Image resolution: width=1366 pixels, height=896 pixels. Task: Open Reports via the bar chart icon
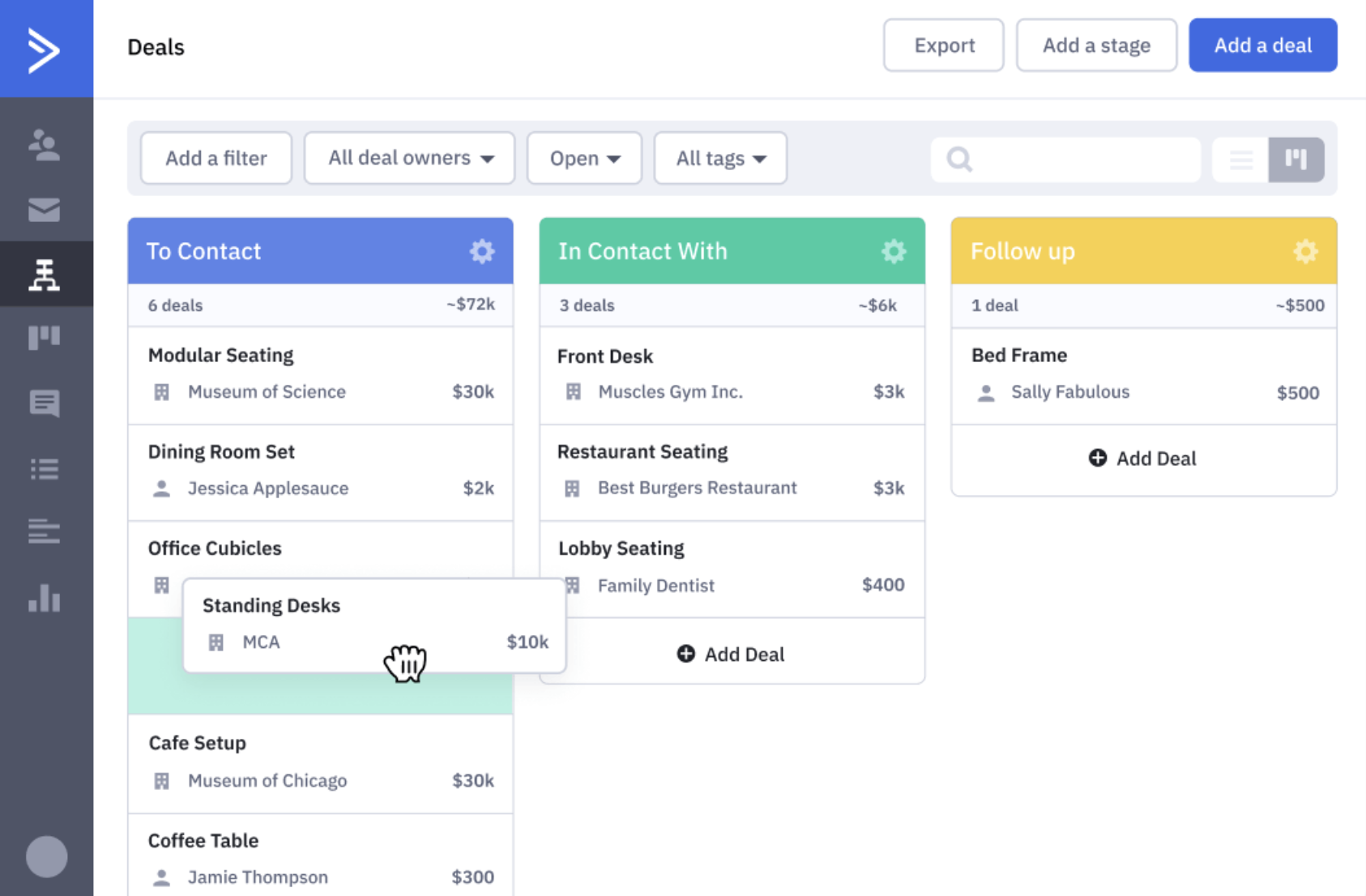click(46, 599)
